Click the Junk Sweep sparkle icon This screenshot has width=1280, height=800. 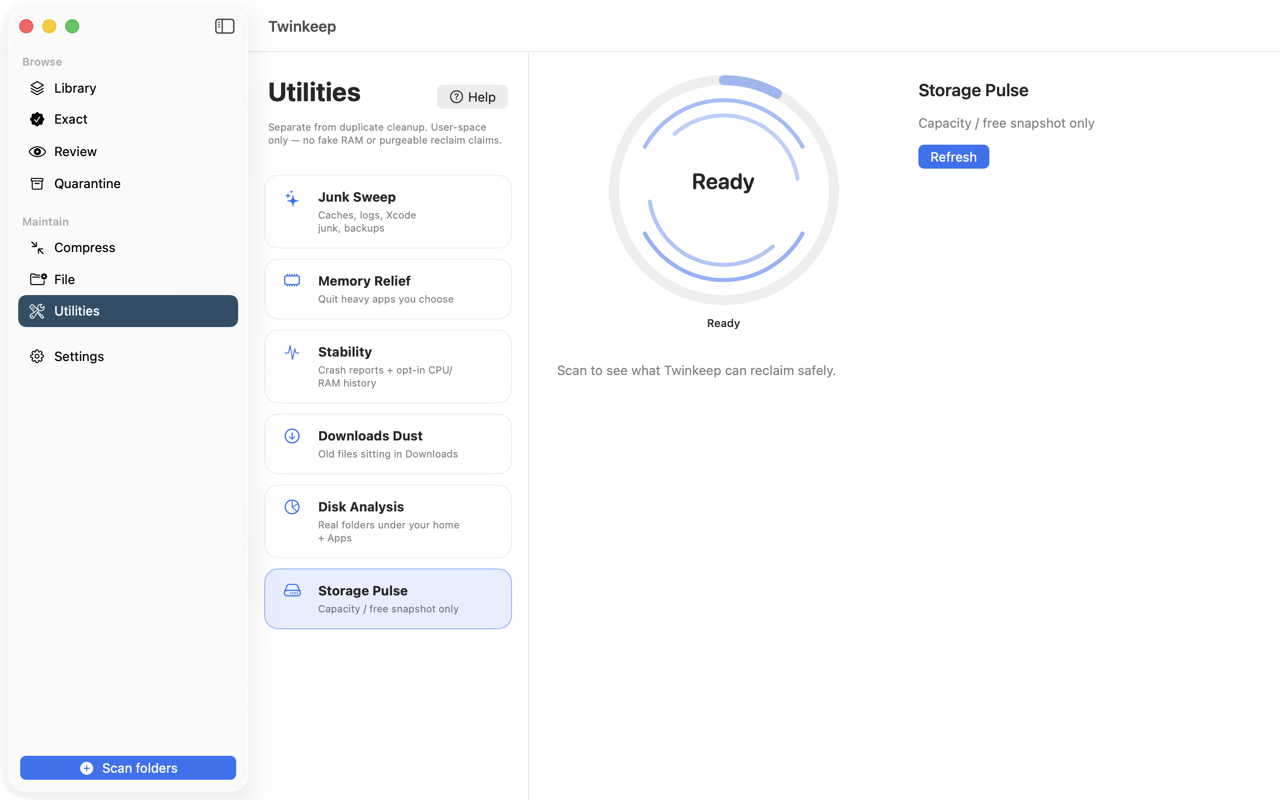(292, 198)
